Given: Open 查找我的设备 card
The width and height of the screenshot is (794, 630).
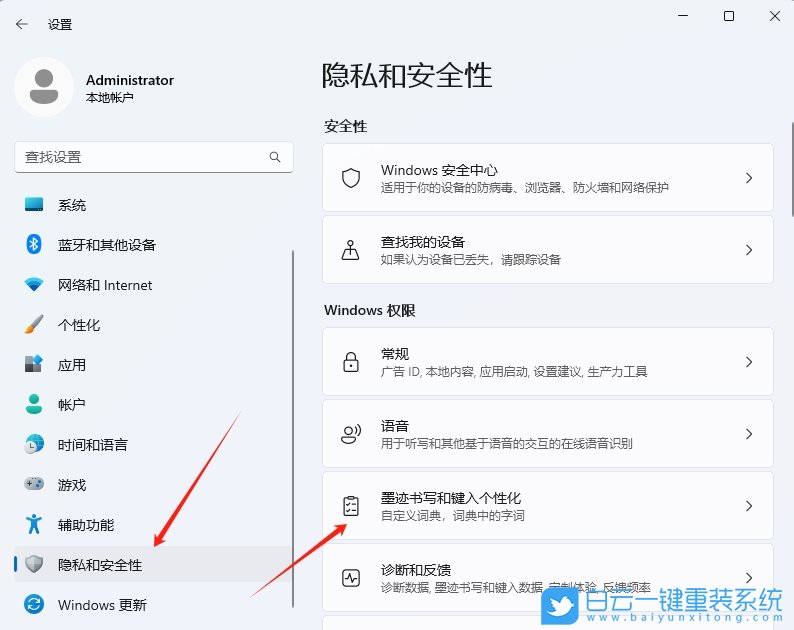Looking at the screenshot, I should (548, 250).
